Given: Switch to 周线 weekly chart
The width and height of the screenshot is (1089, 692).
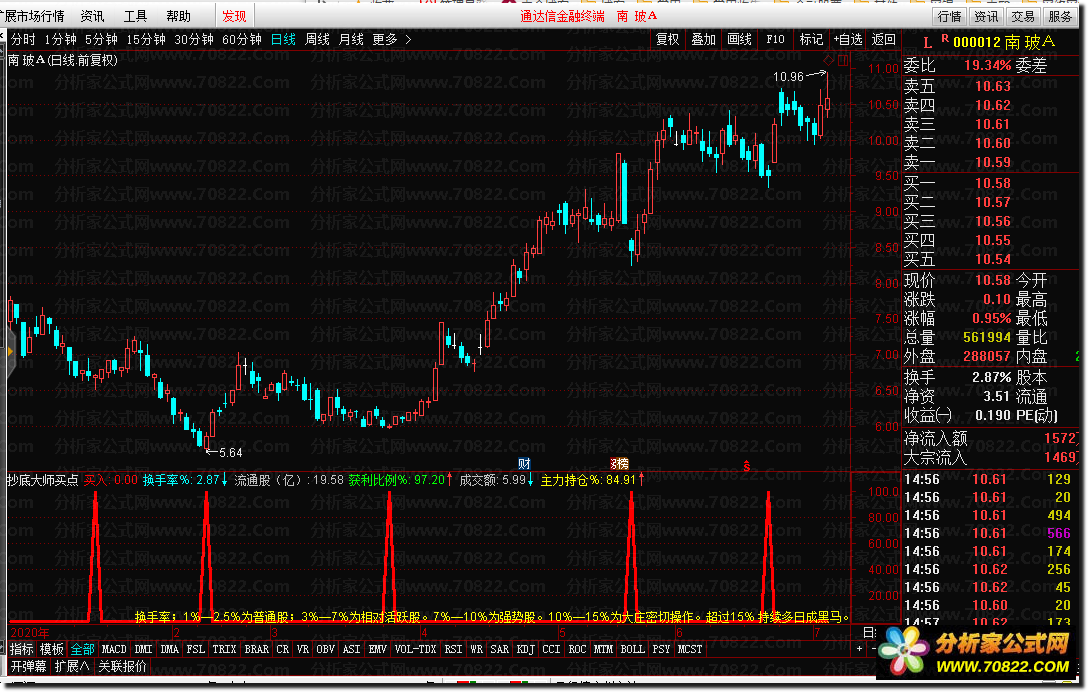Looking at the screenshot, I should (317, 40).
